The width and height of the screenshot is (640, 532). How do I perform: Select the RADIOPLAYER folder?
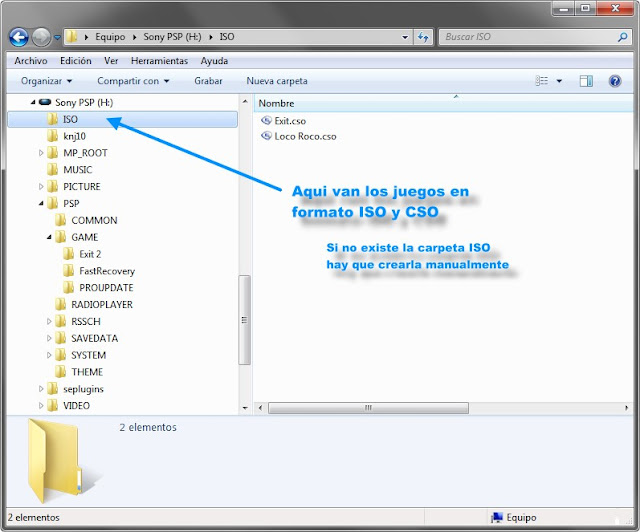coord(102,305)
